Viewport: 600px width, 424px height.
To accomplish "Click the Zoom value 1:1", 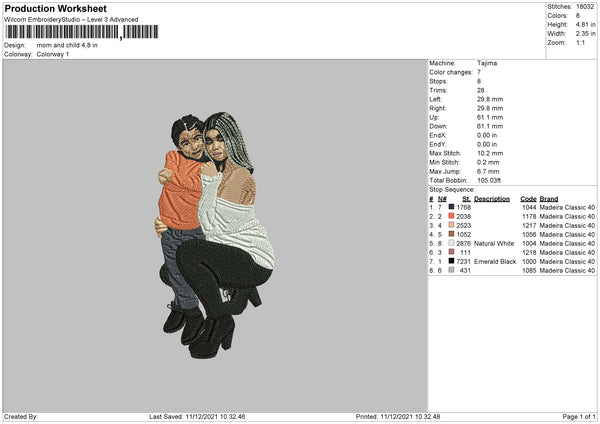I will 580,43.
